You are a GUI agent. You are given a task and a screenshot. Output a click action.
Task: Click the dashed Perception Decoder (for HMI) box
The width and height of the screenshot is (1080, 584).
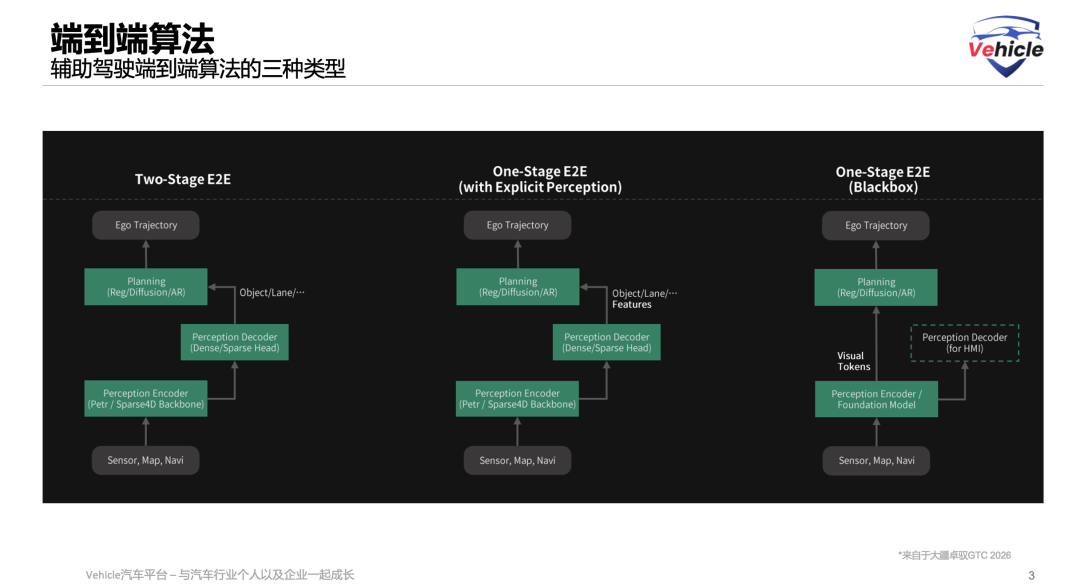964,343
